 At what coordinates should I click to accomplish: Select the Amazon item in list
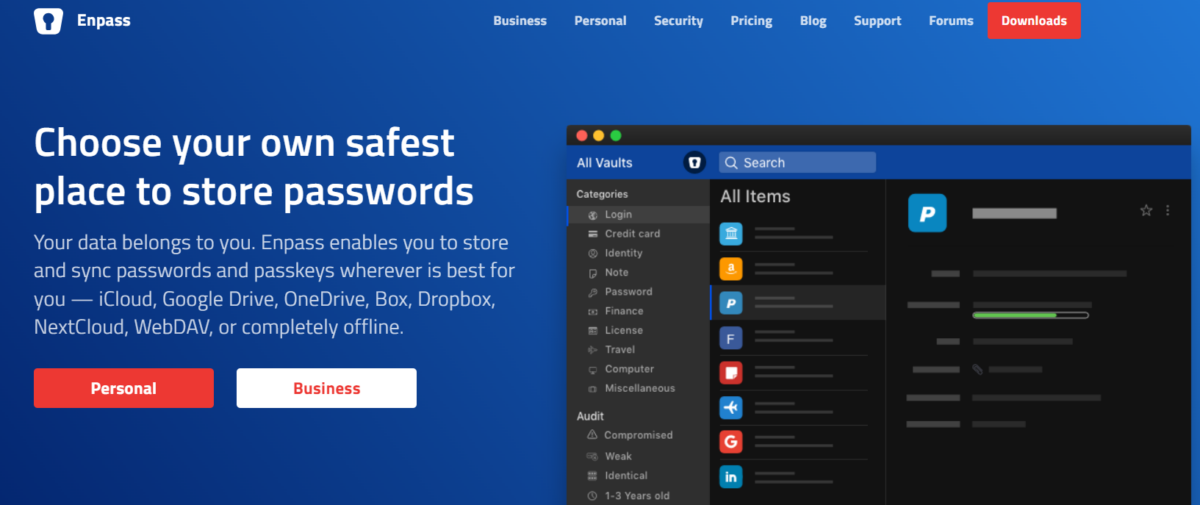click(797, 268)
